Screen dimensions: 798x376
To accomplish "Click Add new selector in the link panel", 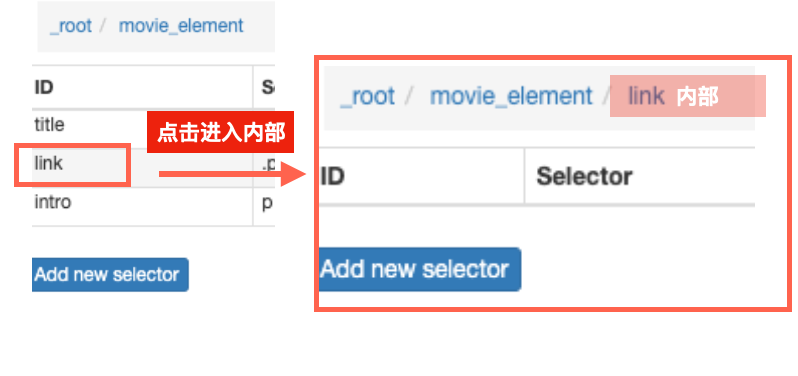I will click(420, 269).
